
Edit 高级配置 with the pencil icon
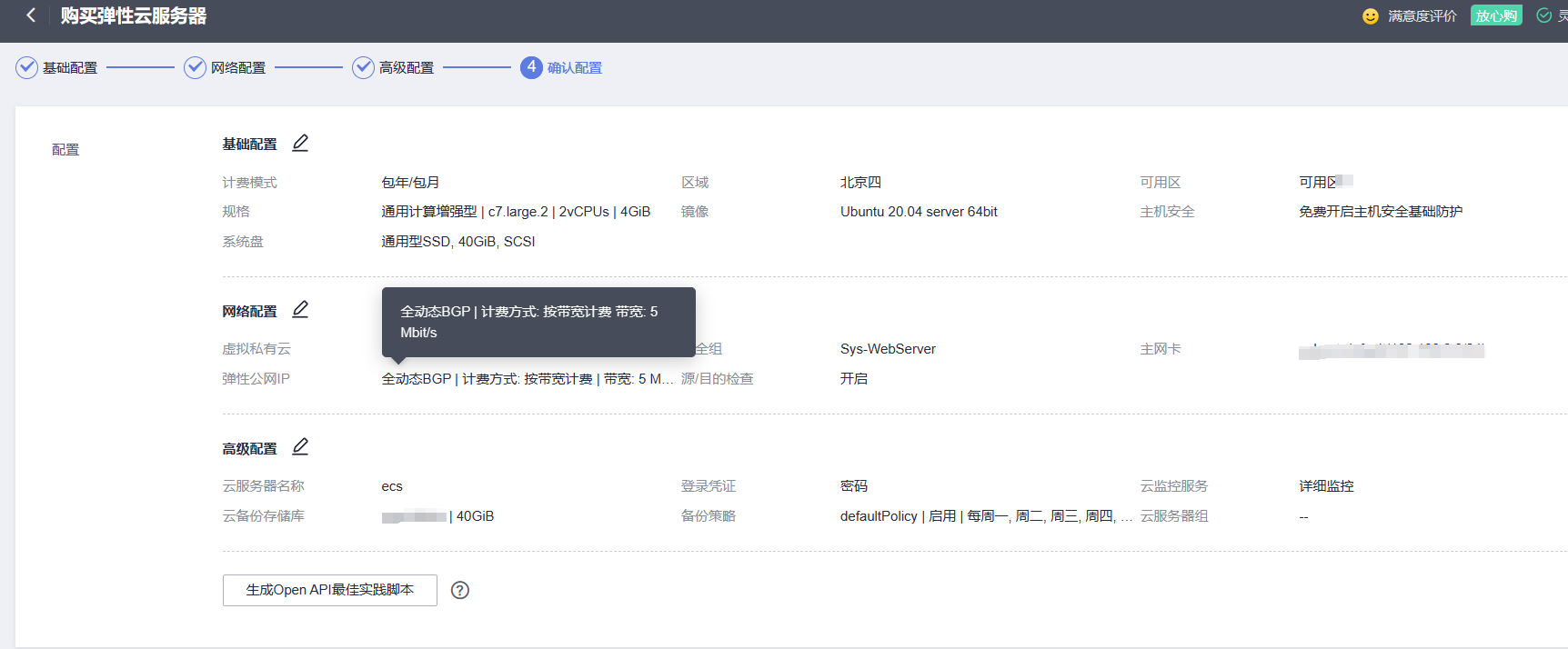pos(300,446)
